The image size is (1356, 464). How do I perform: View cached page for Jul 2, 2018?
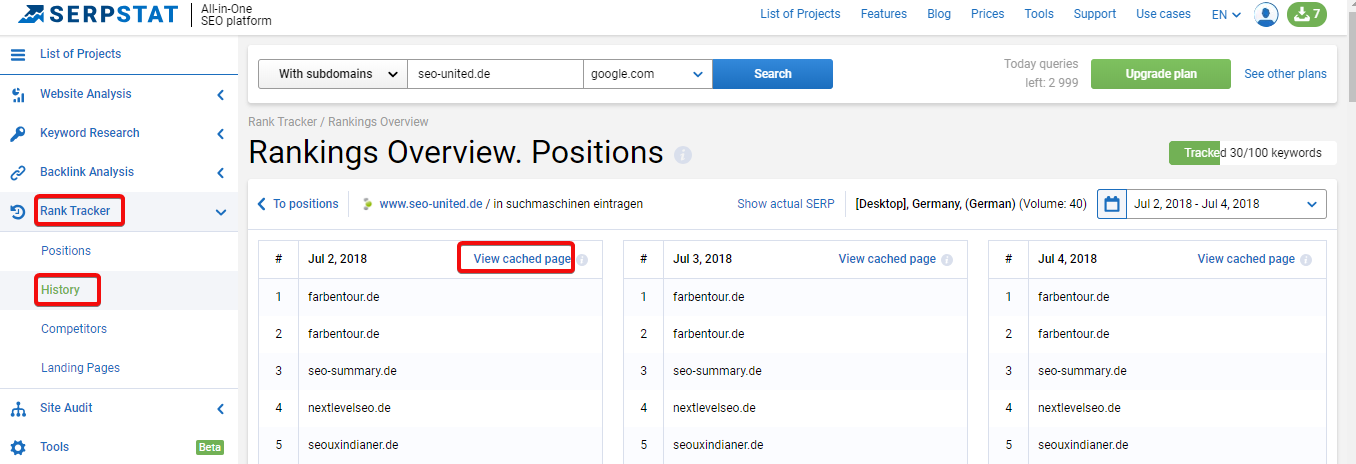pyautogui.click(x=522, y=259)
